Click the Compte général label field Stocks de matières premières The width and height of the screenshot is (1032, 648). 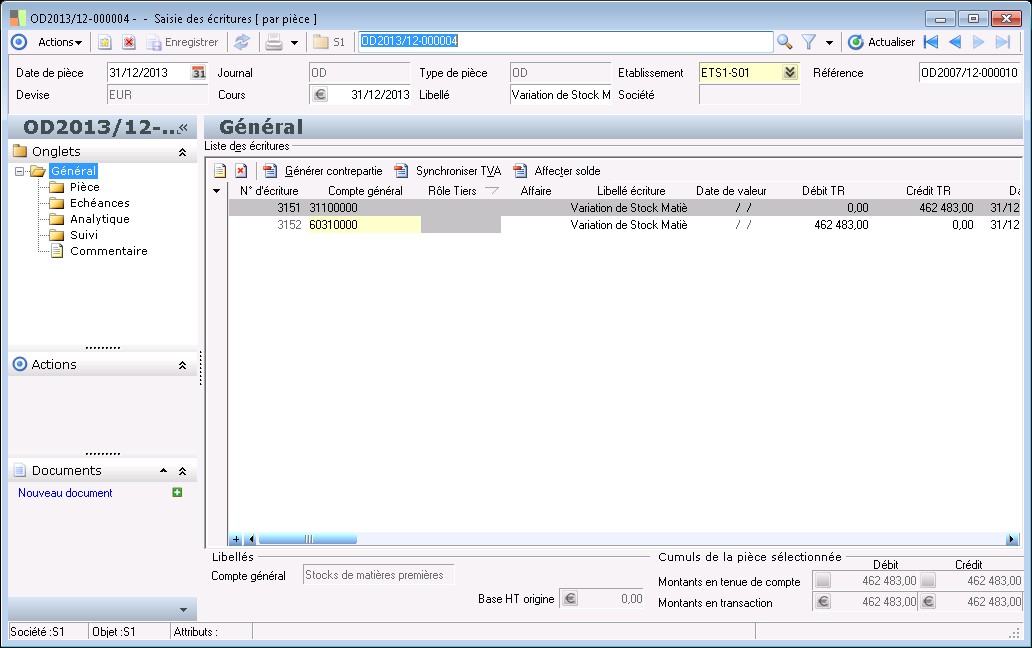pos(378,575)
